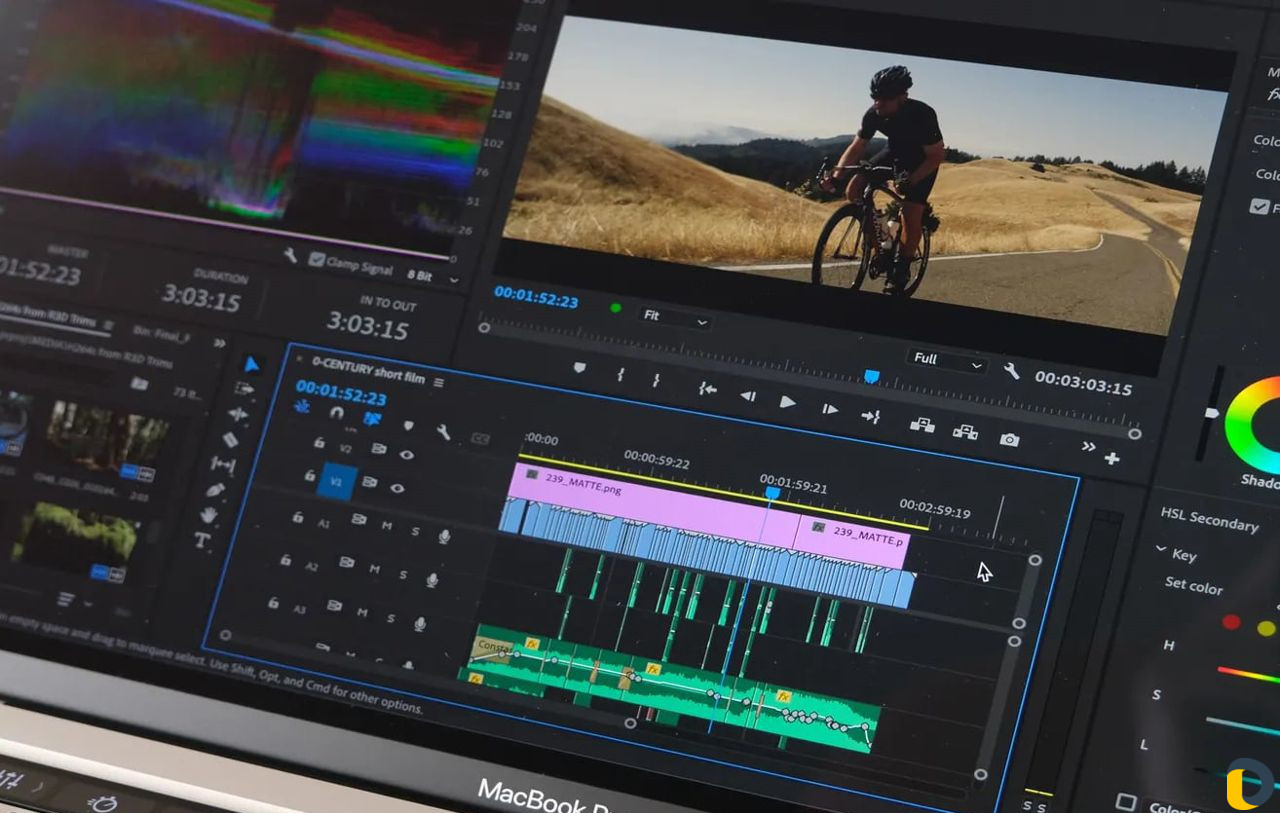Screen dimensions: 1280x813
Task: Toggle timeline Snap magnet
Action: pyautogui.click(x=337, y=412)
